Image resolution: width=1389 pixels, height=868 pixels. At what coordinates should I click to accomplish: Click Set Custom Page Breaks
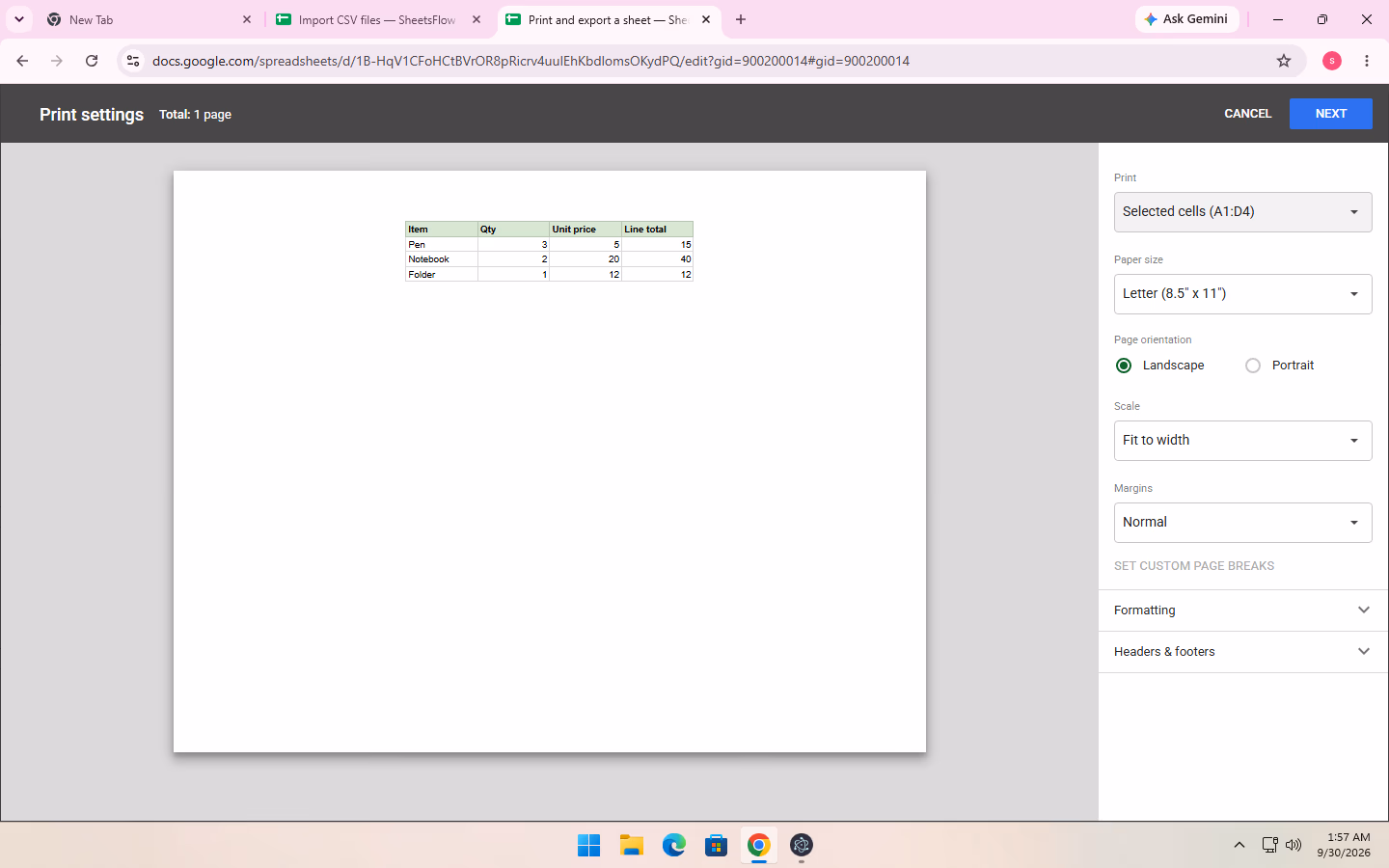tap(1194, 566)
